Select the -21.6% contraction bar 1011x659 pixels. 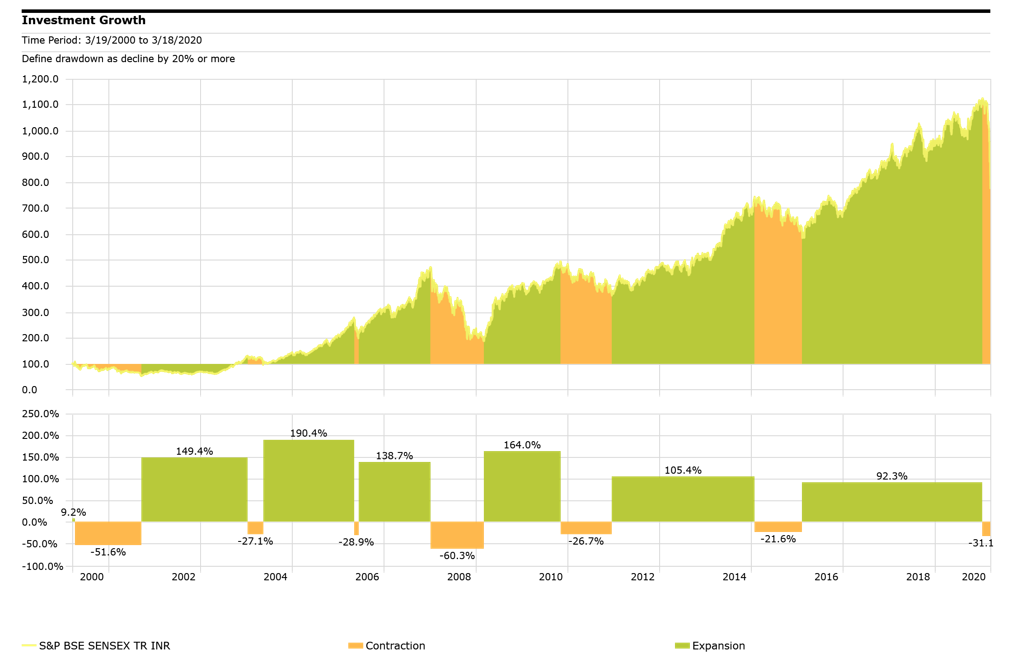click(777, 527)
